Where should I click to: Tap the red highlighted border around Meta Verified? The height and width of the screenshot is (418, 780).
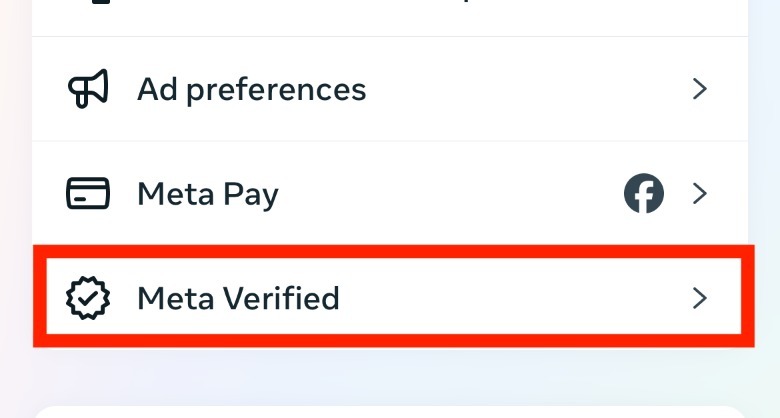(x=390, y=251)
